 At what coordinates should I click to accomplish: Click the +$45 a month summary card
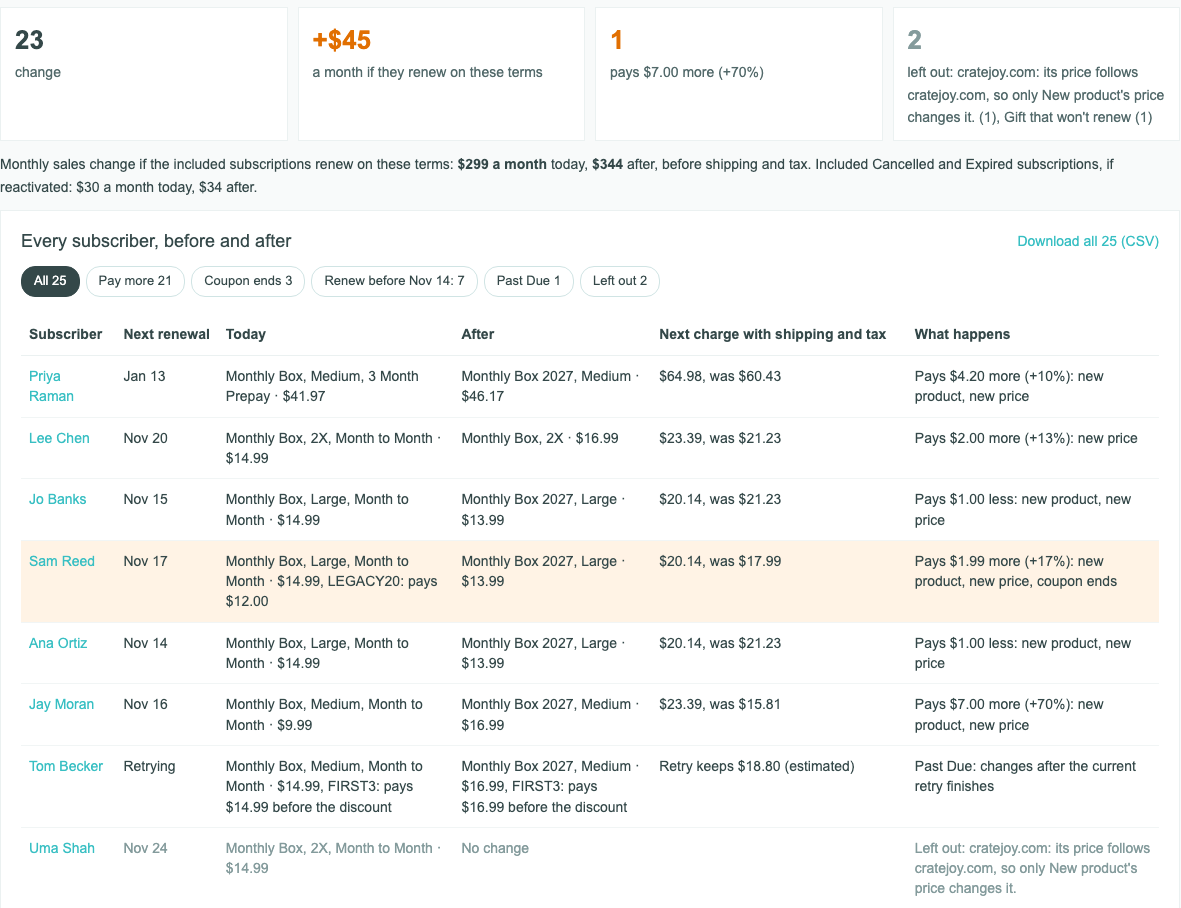[x=441, y=74]
